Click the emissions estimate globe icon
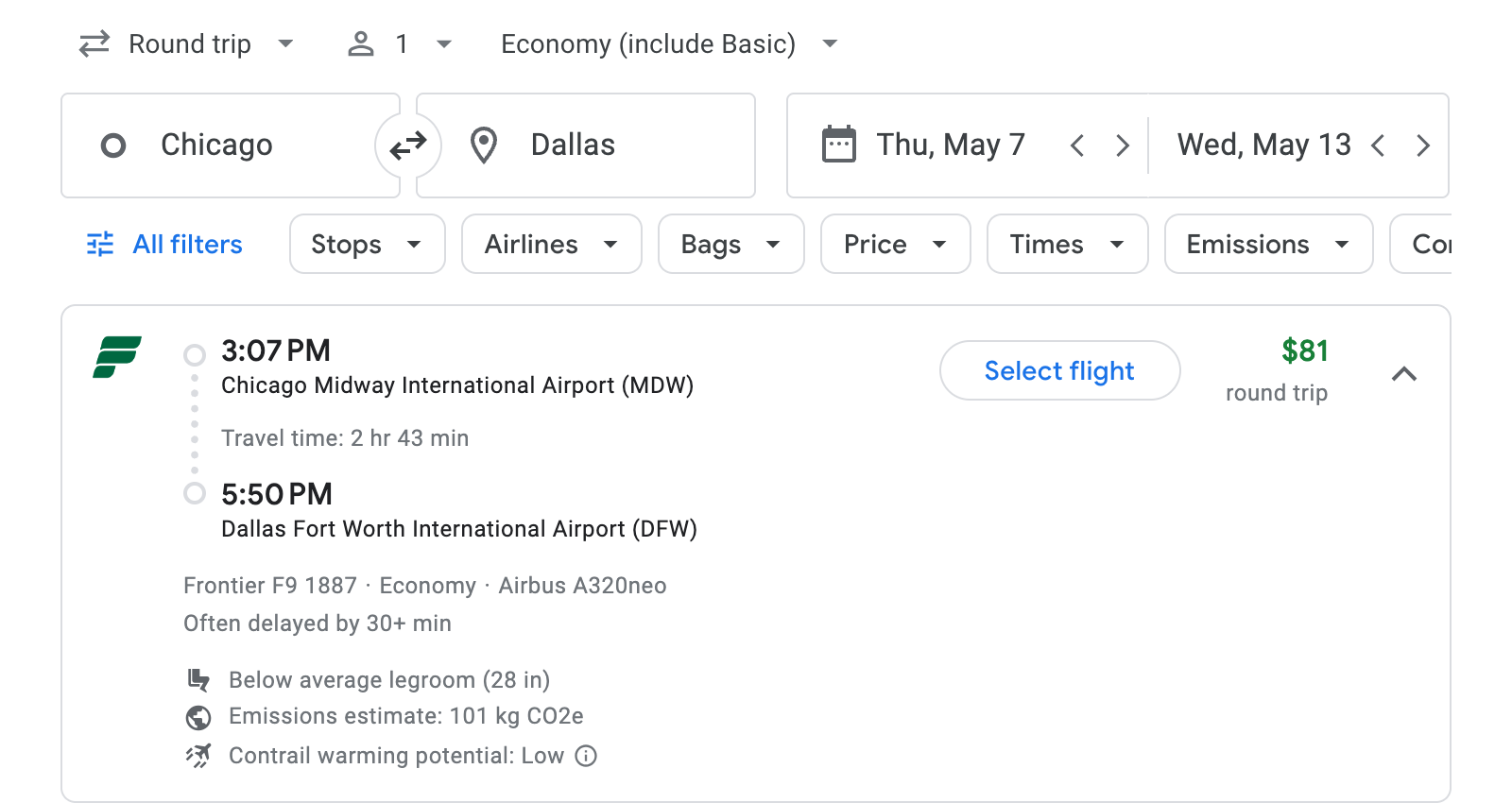 click(198, 717)
